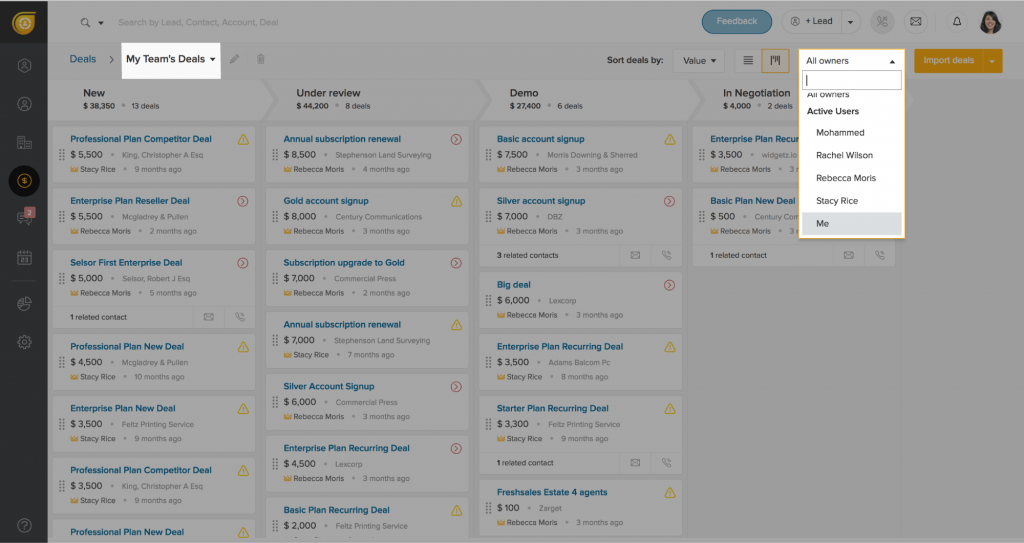Select Rachel Wilson in owners list
Viewport: 1024px width, 543px height.
click(852, 156)
